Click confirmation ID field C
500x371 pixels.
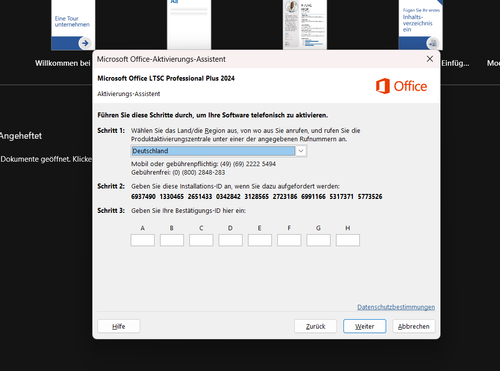201,240
